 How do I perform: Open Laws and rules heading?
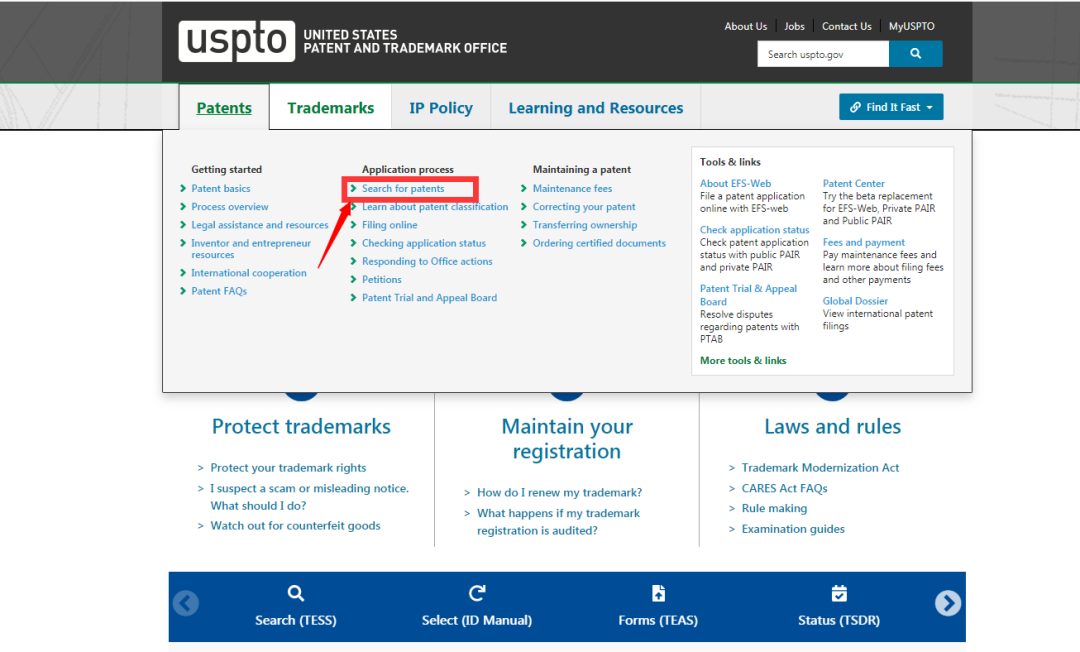click(832, 426)
